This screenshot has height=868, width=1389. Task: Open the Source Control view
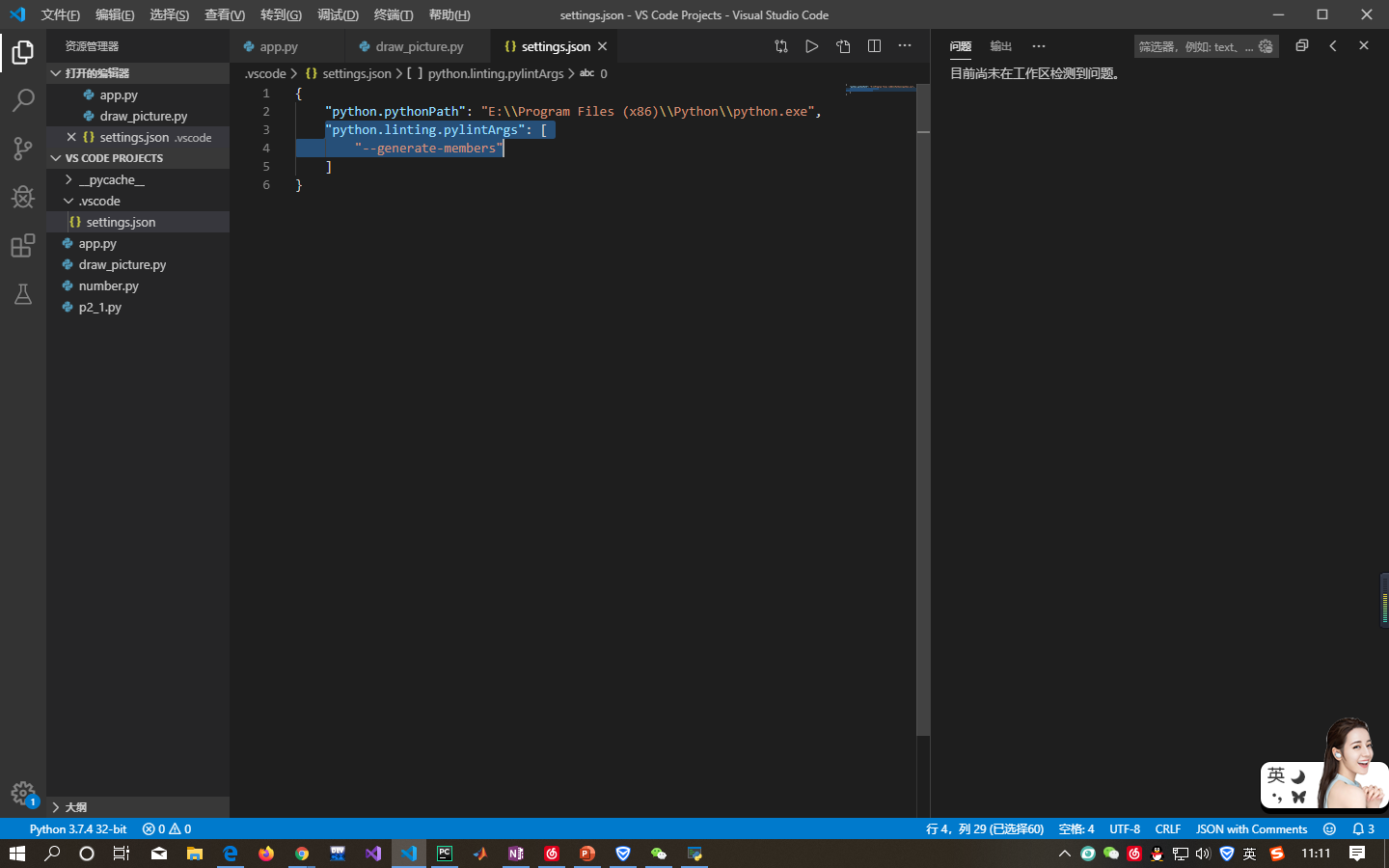tap(23, 149)
